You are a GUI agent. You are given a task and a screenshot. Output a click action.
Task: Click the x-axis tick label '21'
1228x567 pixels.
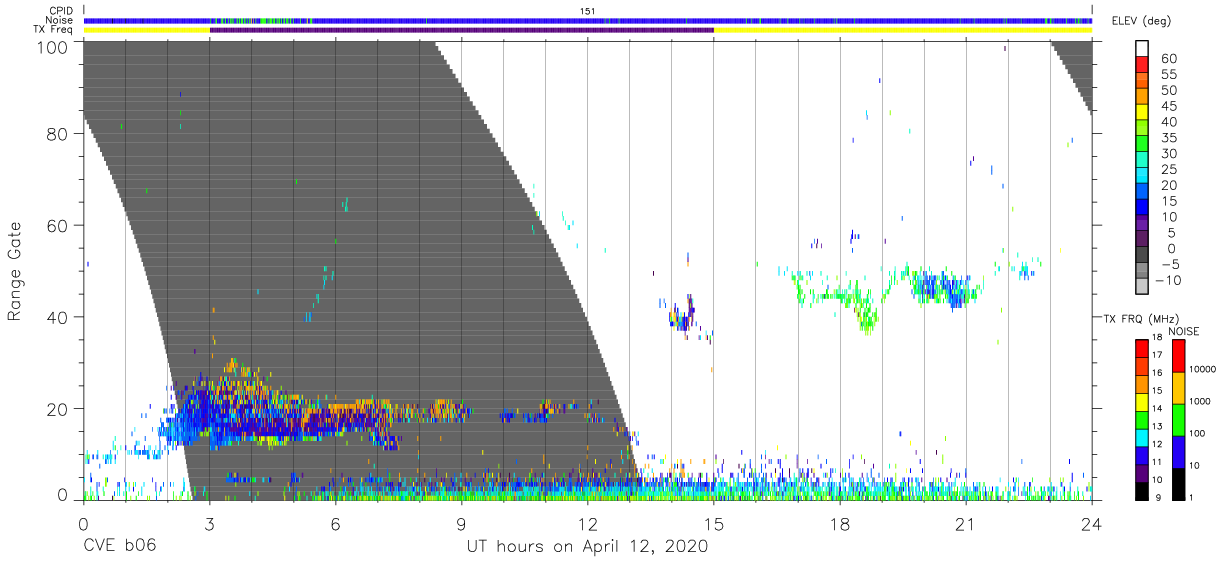click(x=965, y=522)
